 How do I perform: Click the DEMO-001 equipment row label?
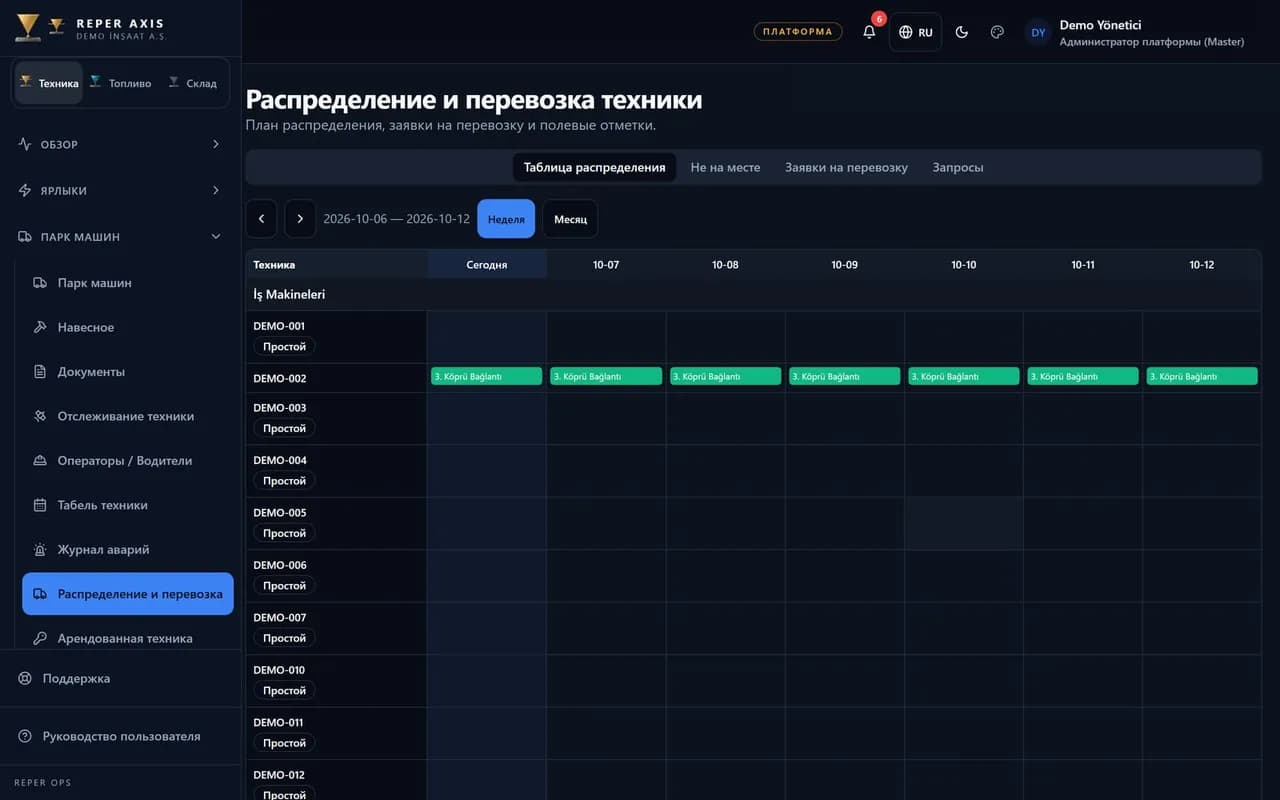[x=279, y=326]
